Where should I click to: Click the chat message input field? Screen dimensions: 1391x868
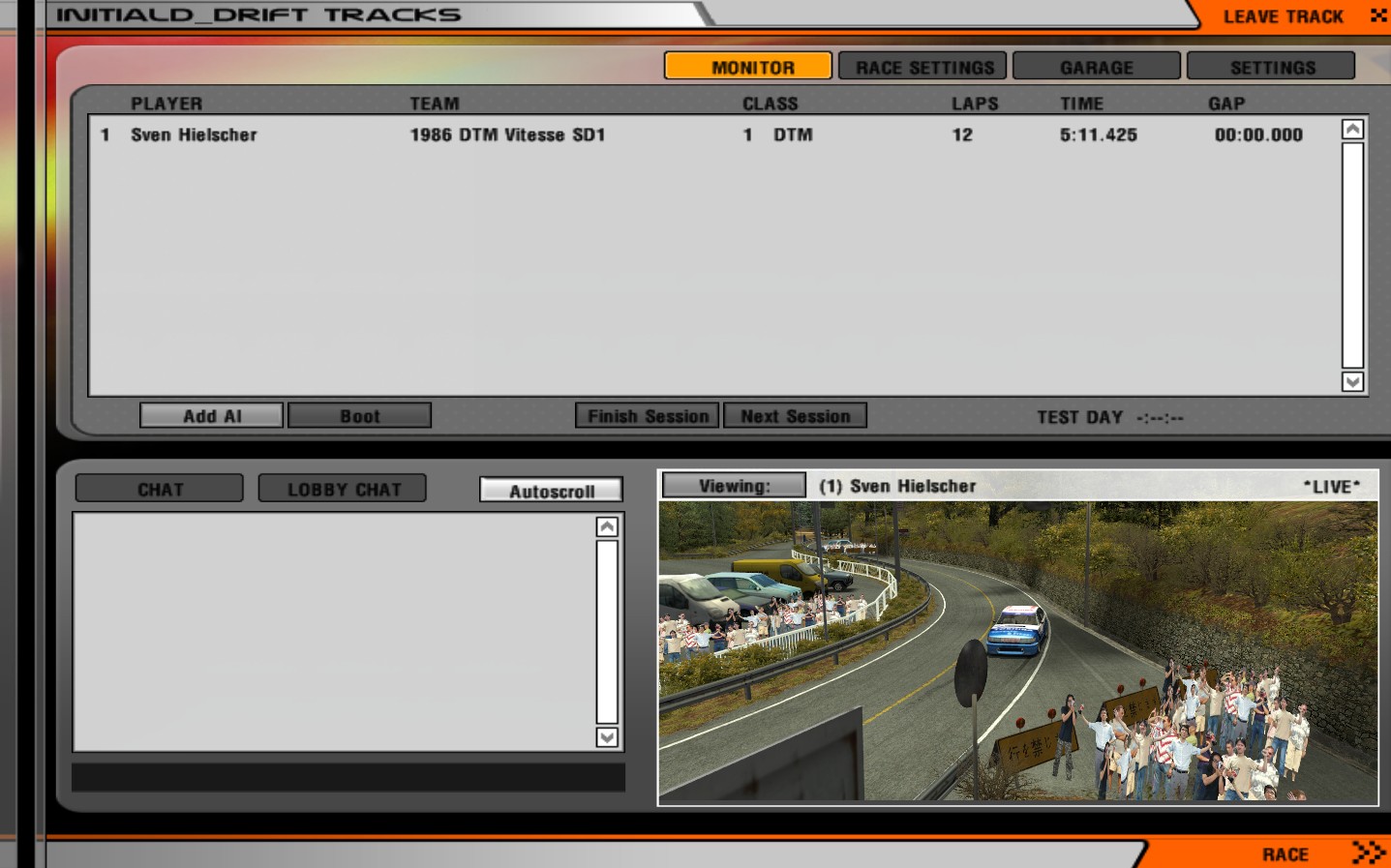click(x=348, y=778)
